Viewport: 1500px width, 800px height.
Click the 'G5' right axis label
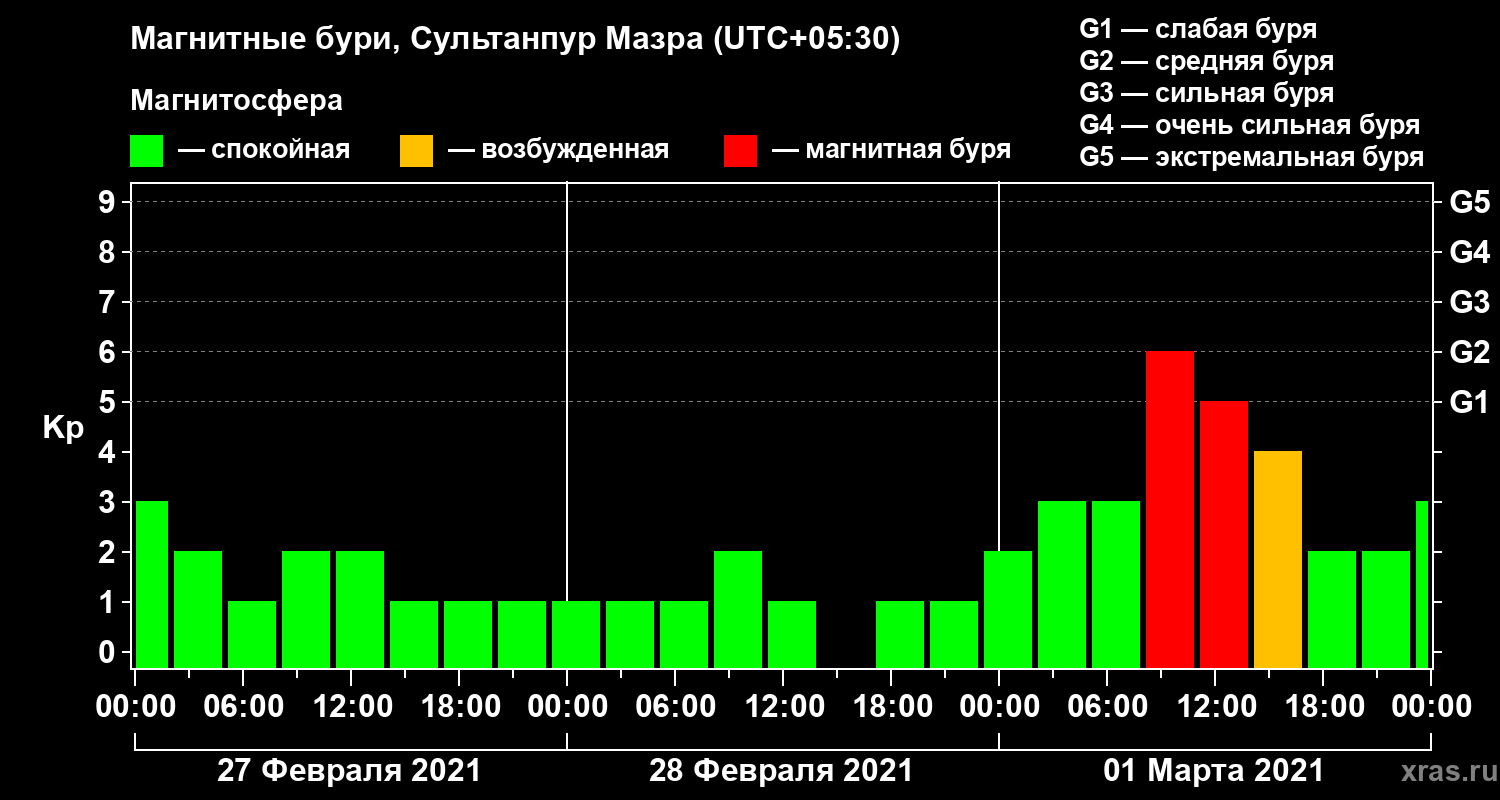tap(1470, 203)
